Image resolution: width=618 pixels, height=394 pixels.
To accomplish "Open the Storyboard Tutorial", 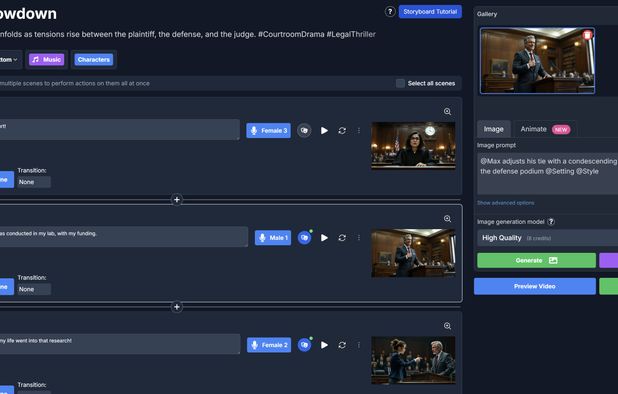I will tap(430, 12).
